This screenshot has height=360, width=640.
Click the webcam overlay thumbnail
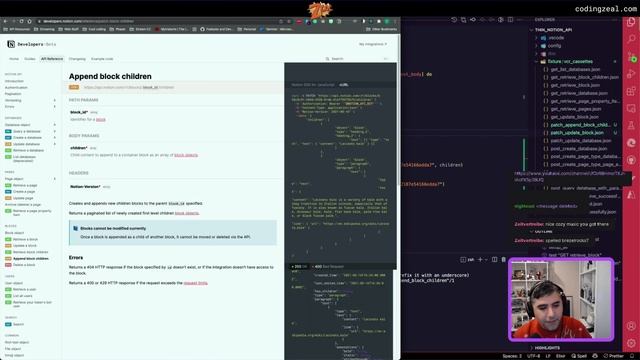561,299
